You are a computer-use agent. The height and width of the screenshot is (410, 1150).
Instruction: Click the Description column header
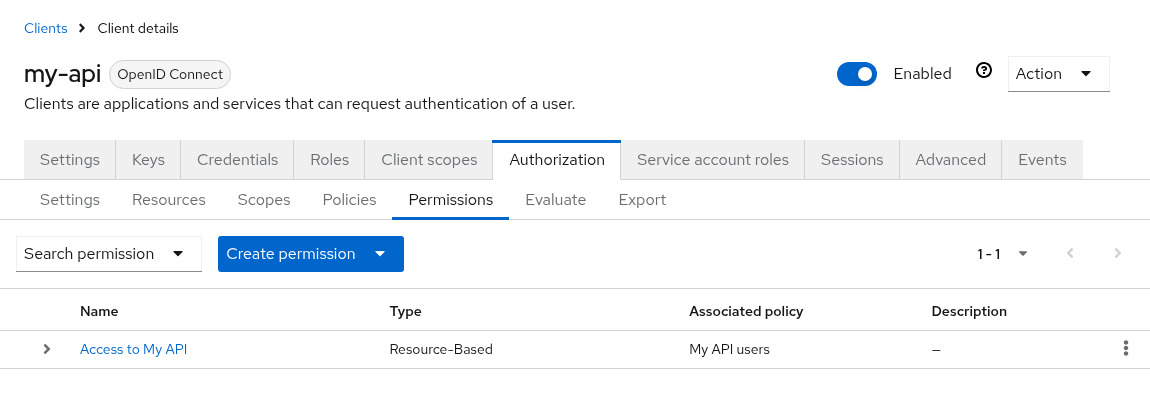click(x=969, y=311)
